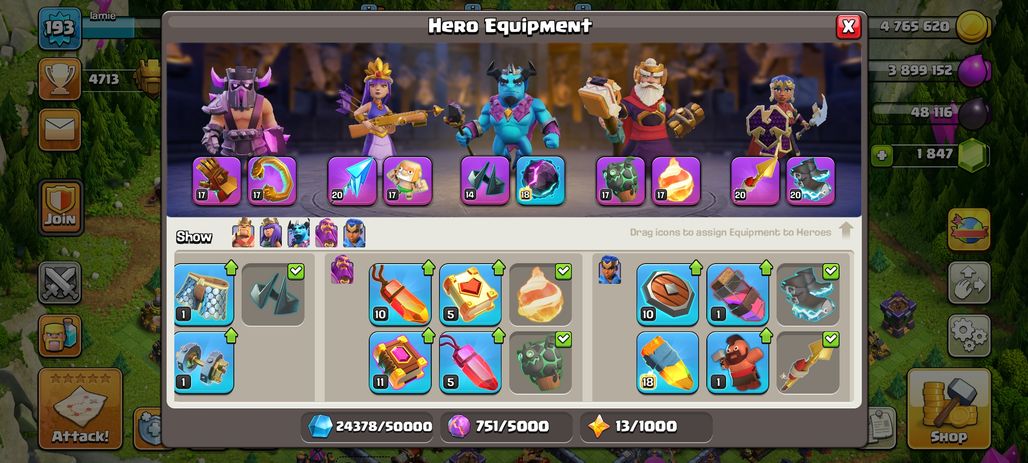Image resolution: width=1028 pixels, height=463 pixels.
Task: Pick the Hog Rider Puppet level 1
Action: pos(738,362)
